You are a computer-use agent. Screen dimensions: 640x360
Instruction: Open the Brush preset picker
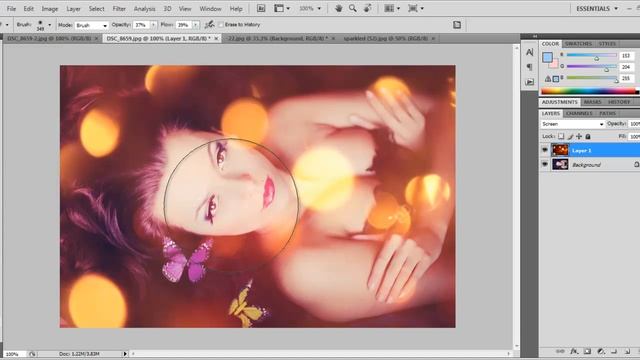click(44, 25)
